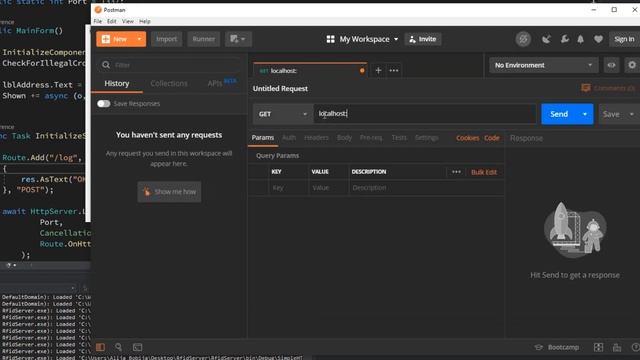Click the Description input cell
Image resolution: width=640 pixels, height=360 pixels.
click(x=426, y=188)
